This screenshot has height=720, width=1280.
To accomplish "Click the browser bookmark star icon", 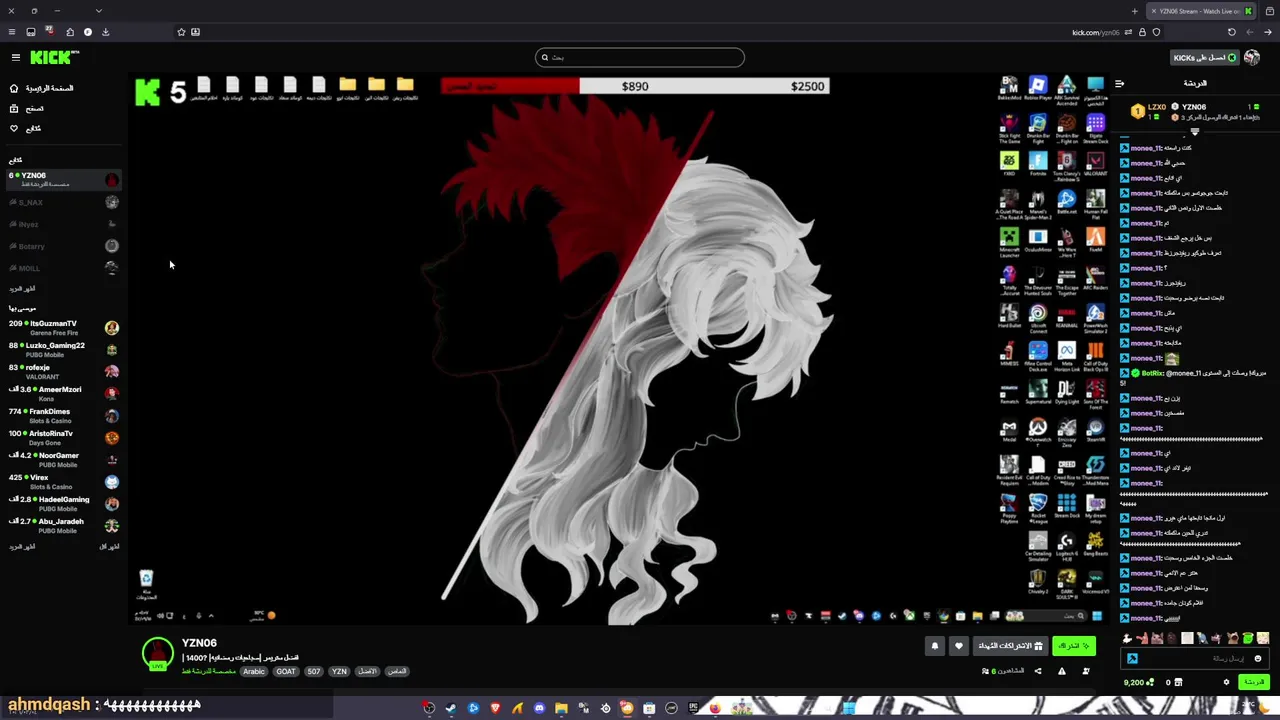I will [181, 32].
